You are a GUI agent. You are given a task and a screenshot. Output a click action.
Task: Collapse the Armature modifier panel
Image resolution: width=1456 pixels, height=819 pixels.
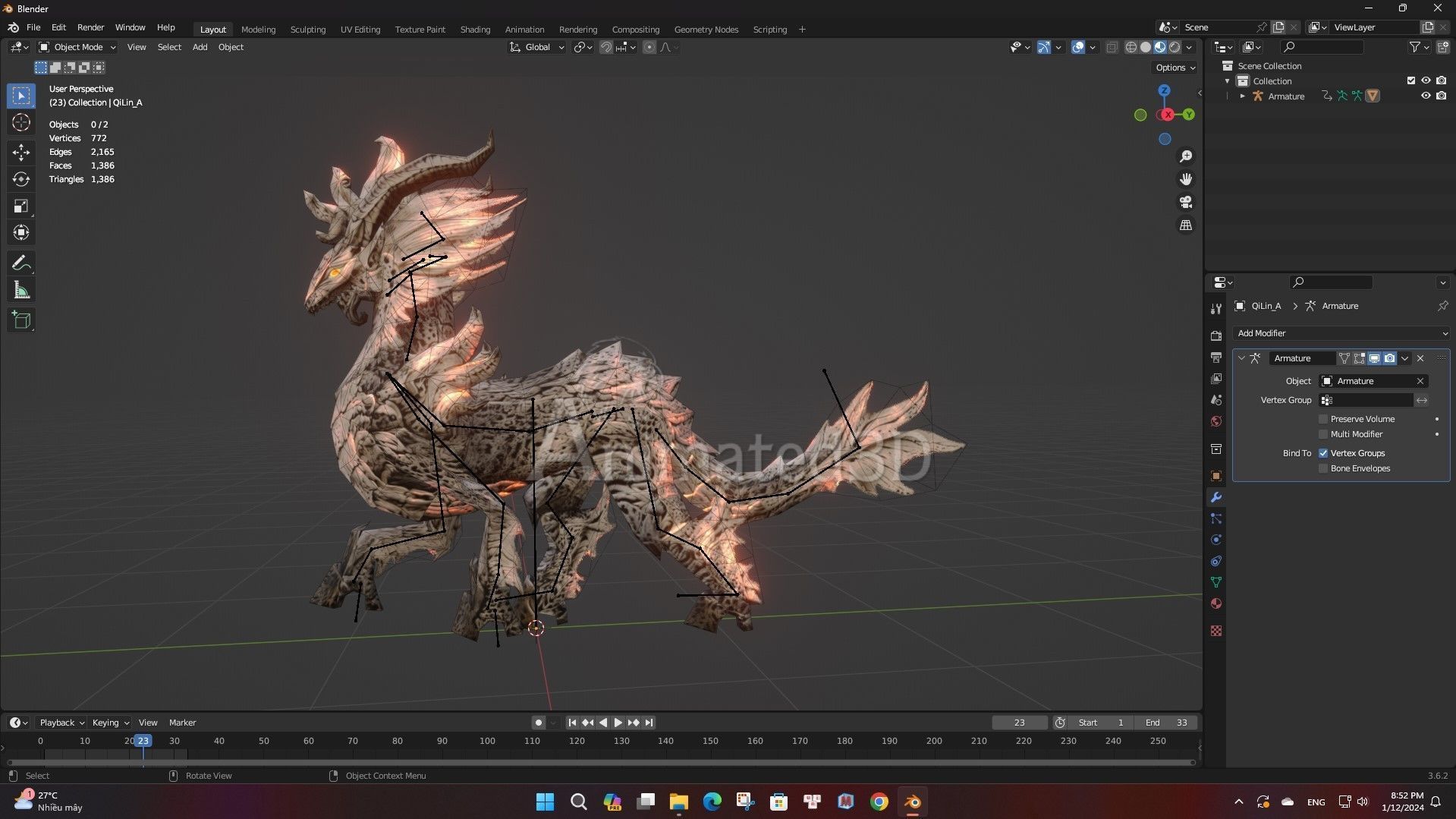click(1241, 358)
